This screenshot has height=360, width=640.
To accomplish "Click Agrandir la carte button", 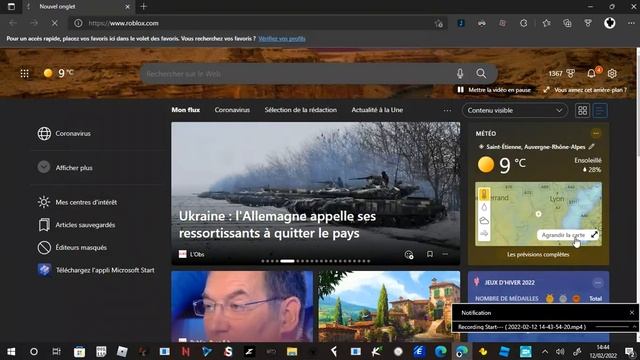I will point(568,235).
